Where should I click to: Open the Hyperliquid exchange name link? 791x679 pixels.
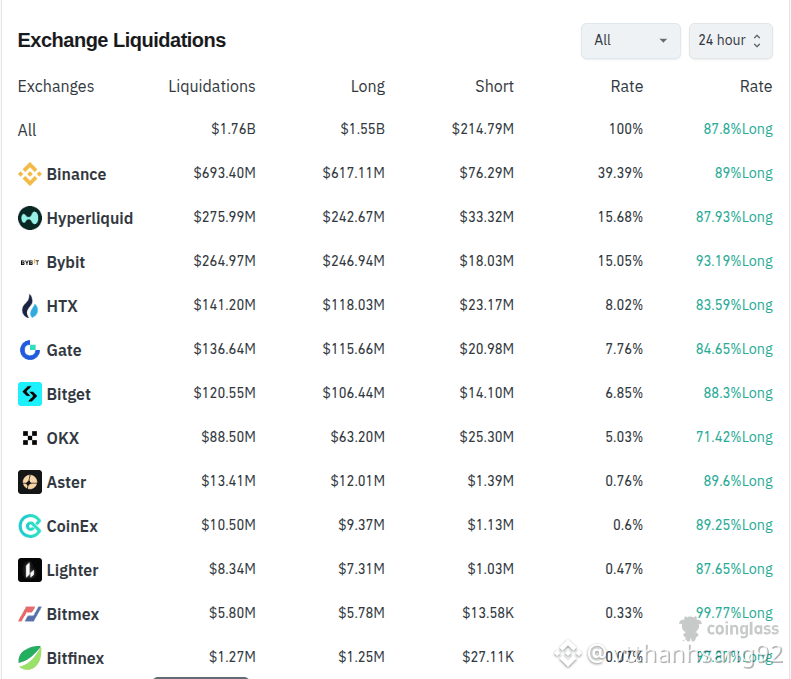(x=90, y=218)
